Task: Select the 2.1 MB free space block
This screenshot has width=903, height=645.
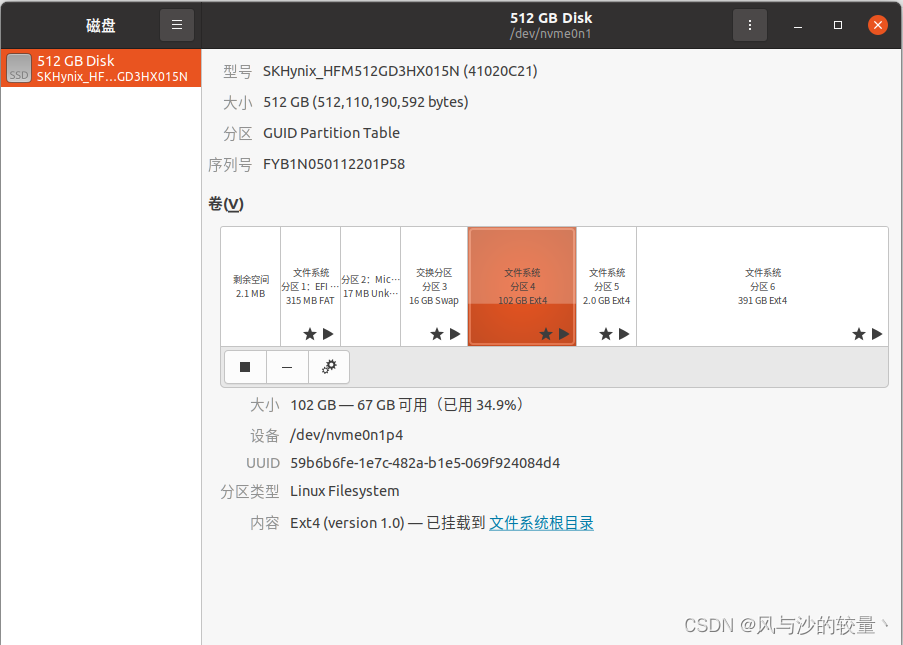Action: (251, 286)
